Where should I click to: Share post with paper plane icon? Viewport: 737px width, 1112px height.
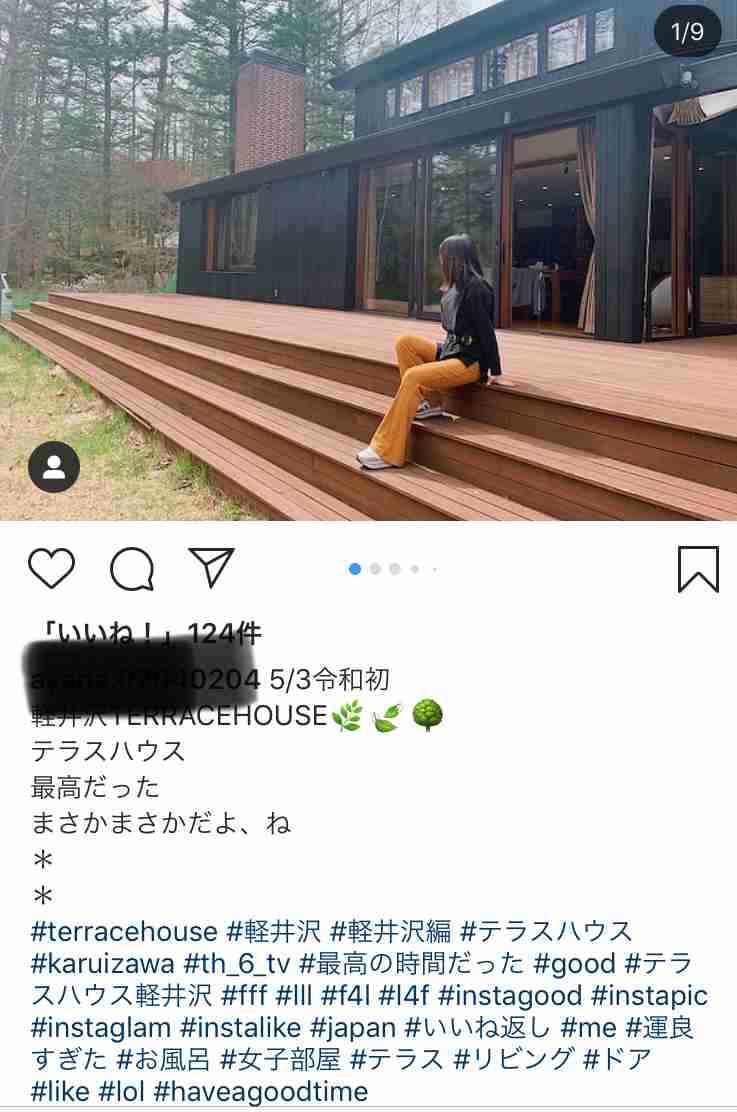pyautogui.click(x=211, y=567)
